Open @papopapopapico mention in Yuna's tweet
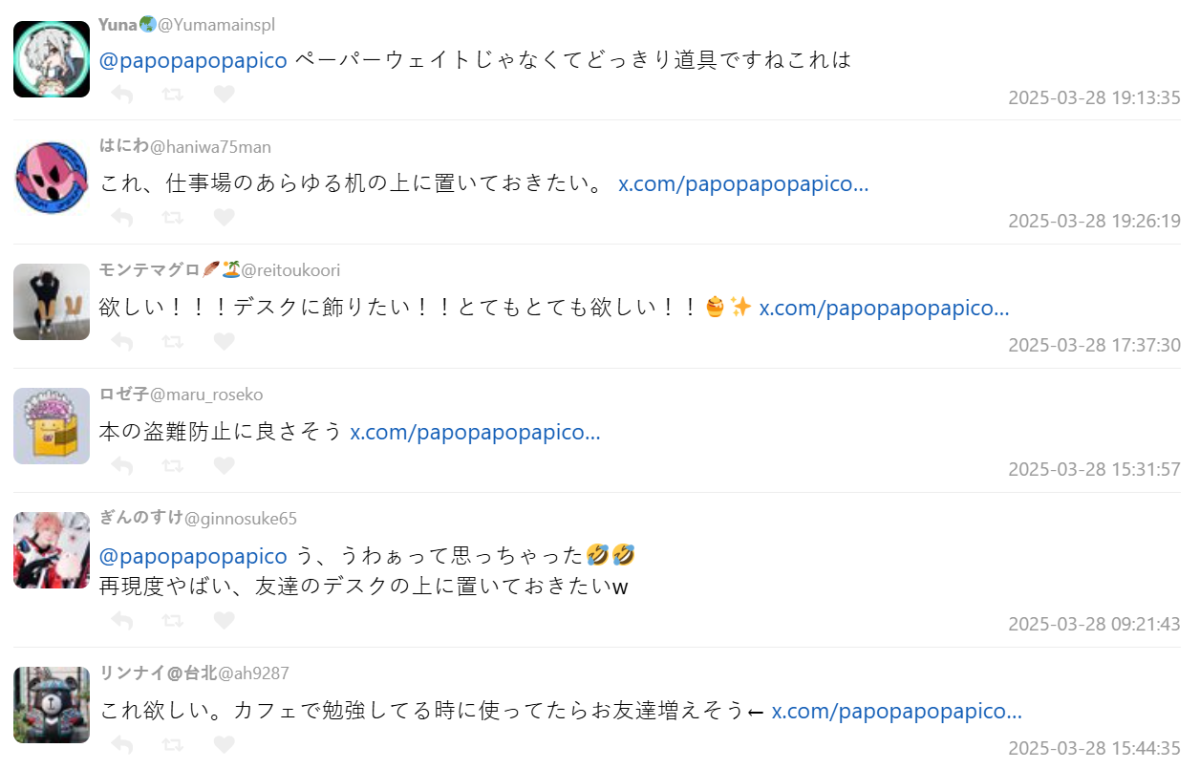 click(x=193, y=60)
